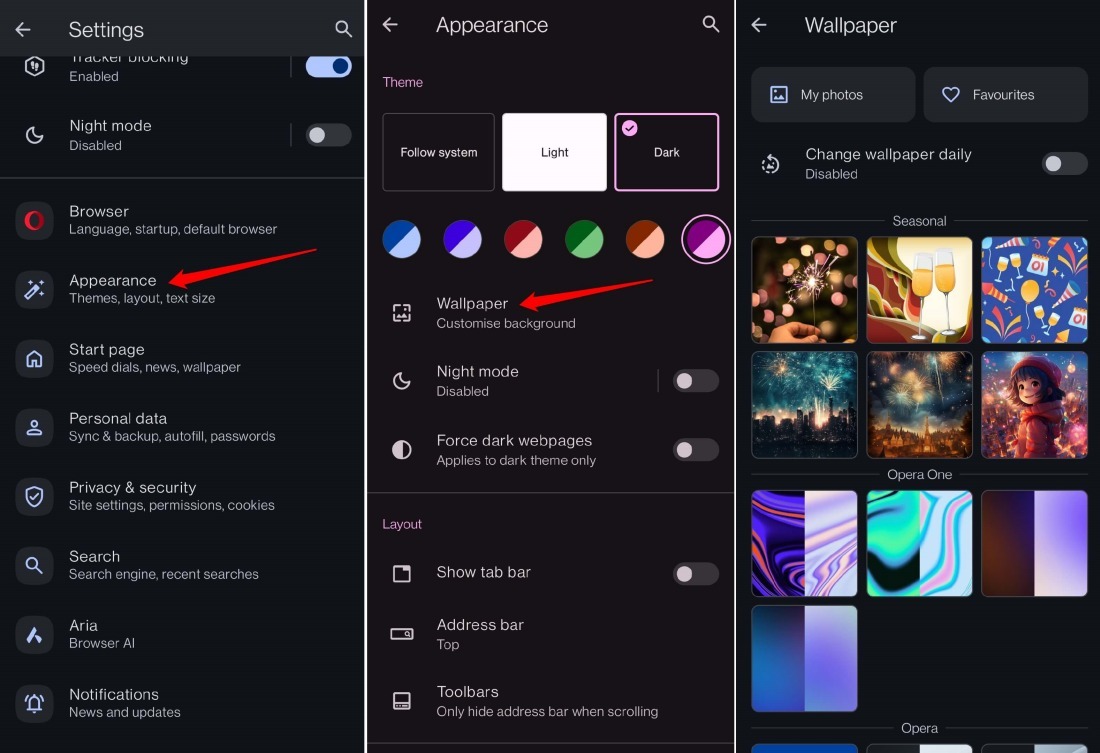Viewport: 1100px width, 753px height.
Task: Tap the Show tab bar icon
Action: tap(402, 573)
